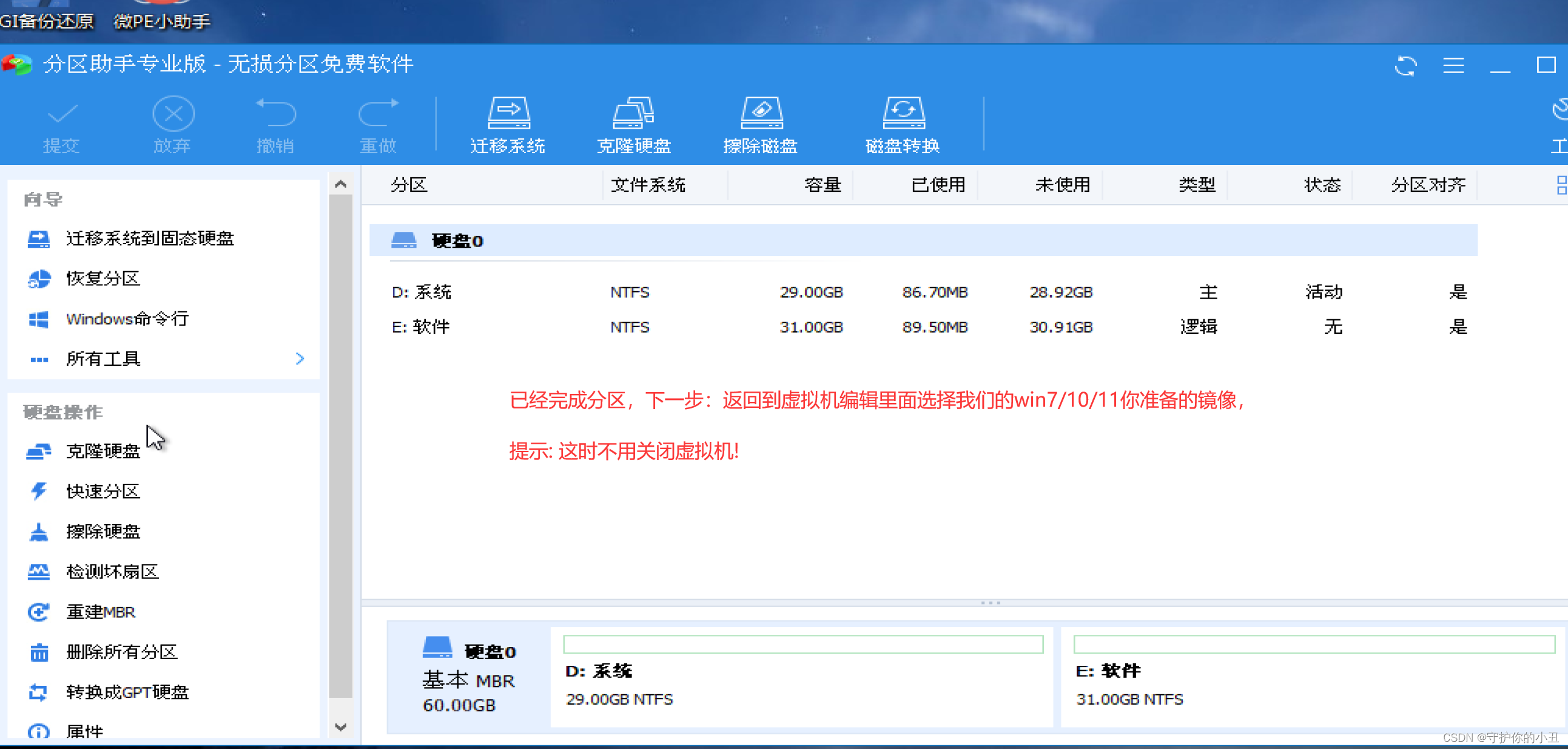Open the hamburger menu in title bar
The image size is (1568, 749).
(1453, 65)
